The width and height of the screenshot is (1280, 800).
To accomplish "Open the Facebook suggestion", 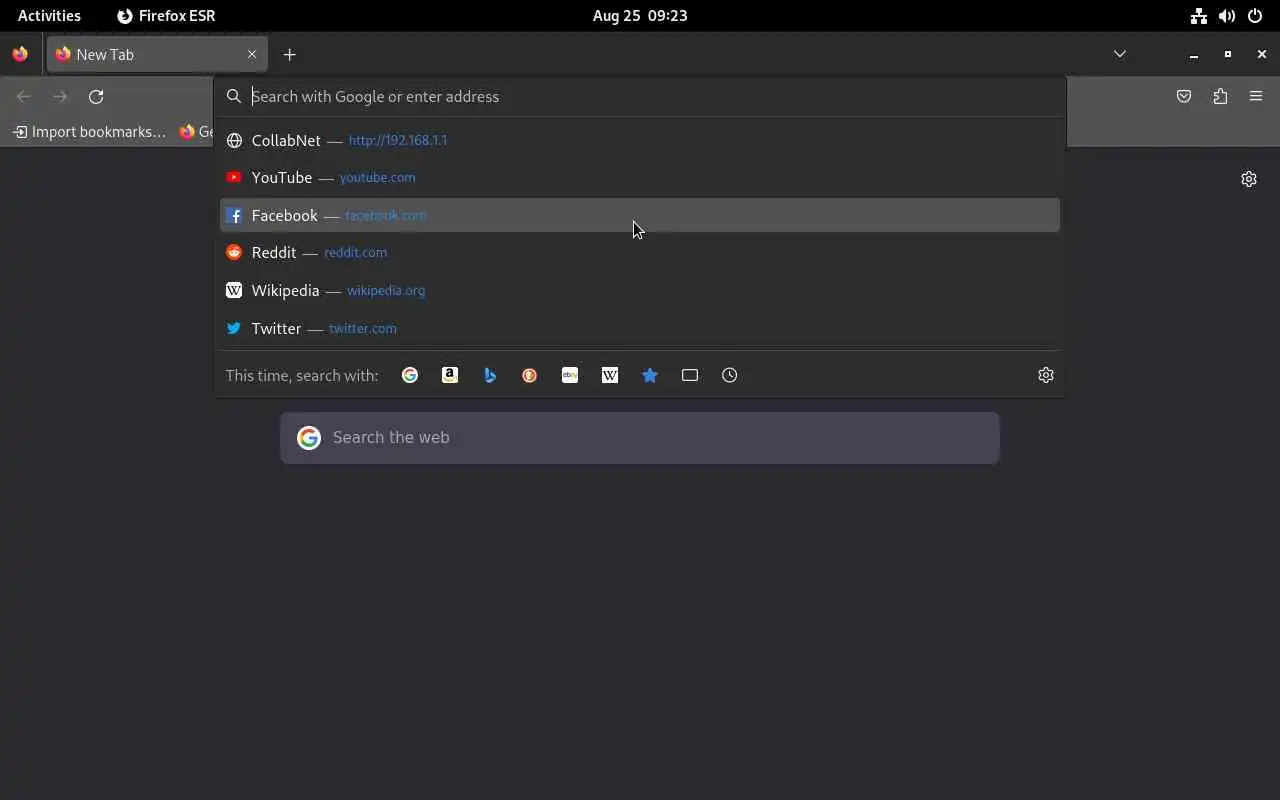I will [640, 215].
